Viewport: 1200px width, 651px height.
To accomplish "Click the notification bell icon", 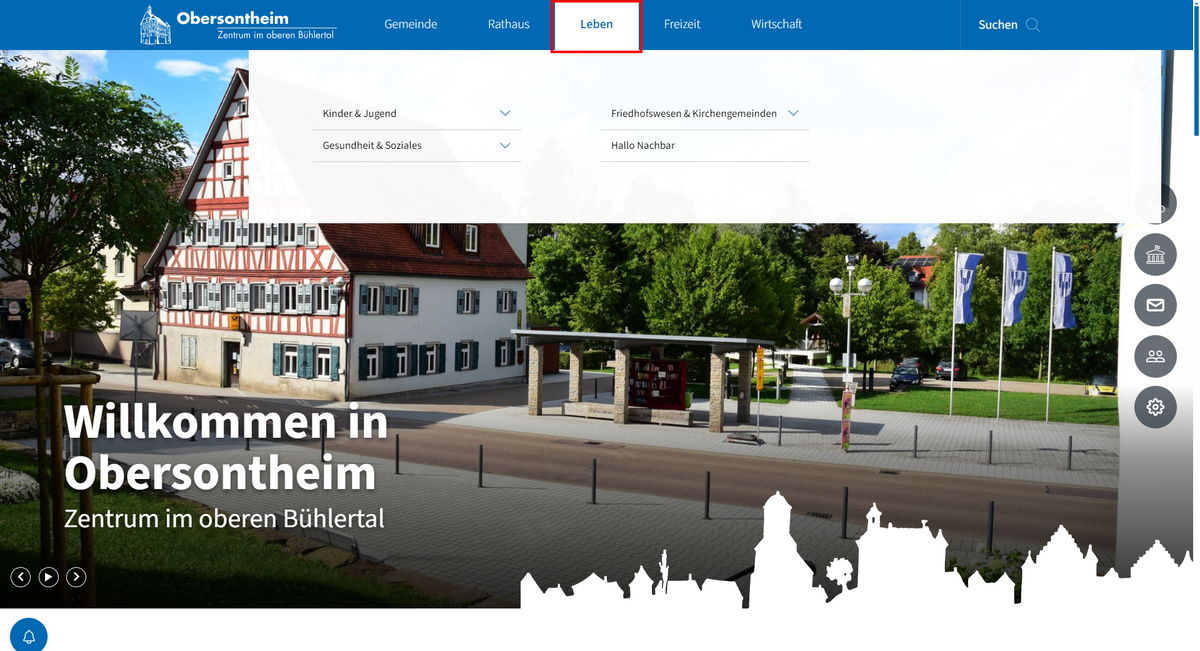I will [29, 636].
